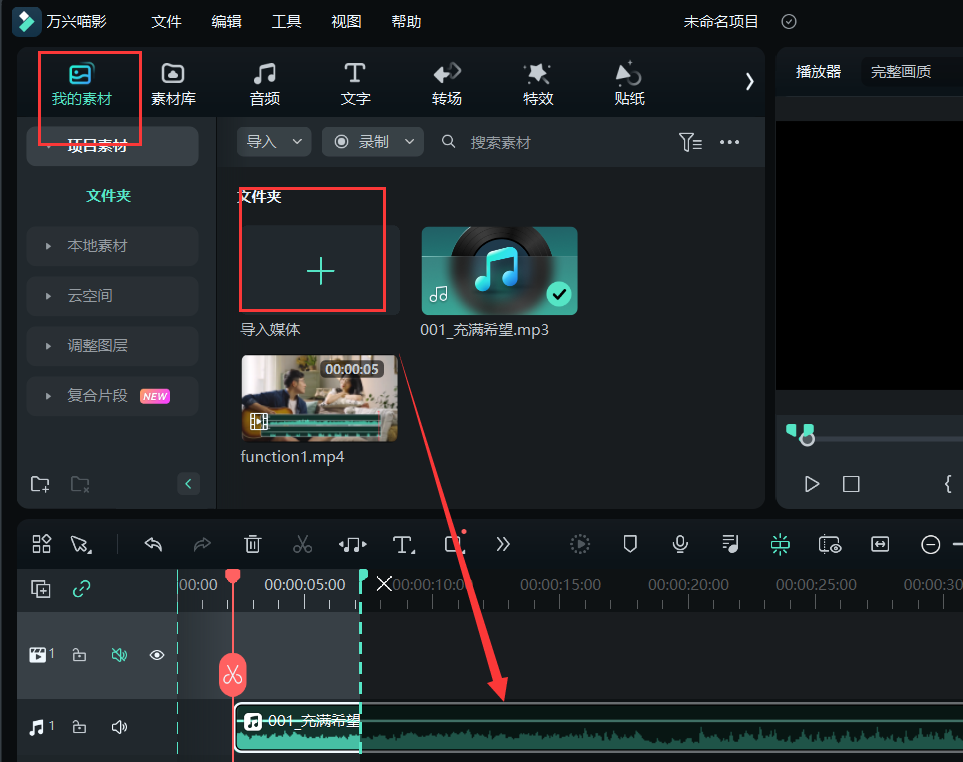Toggle eye visibility on video track 1

(x=156, y=654)
